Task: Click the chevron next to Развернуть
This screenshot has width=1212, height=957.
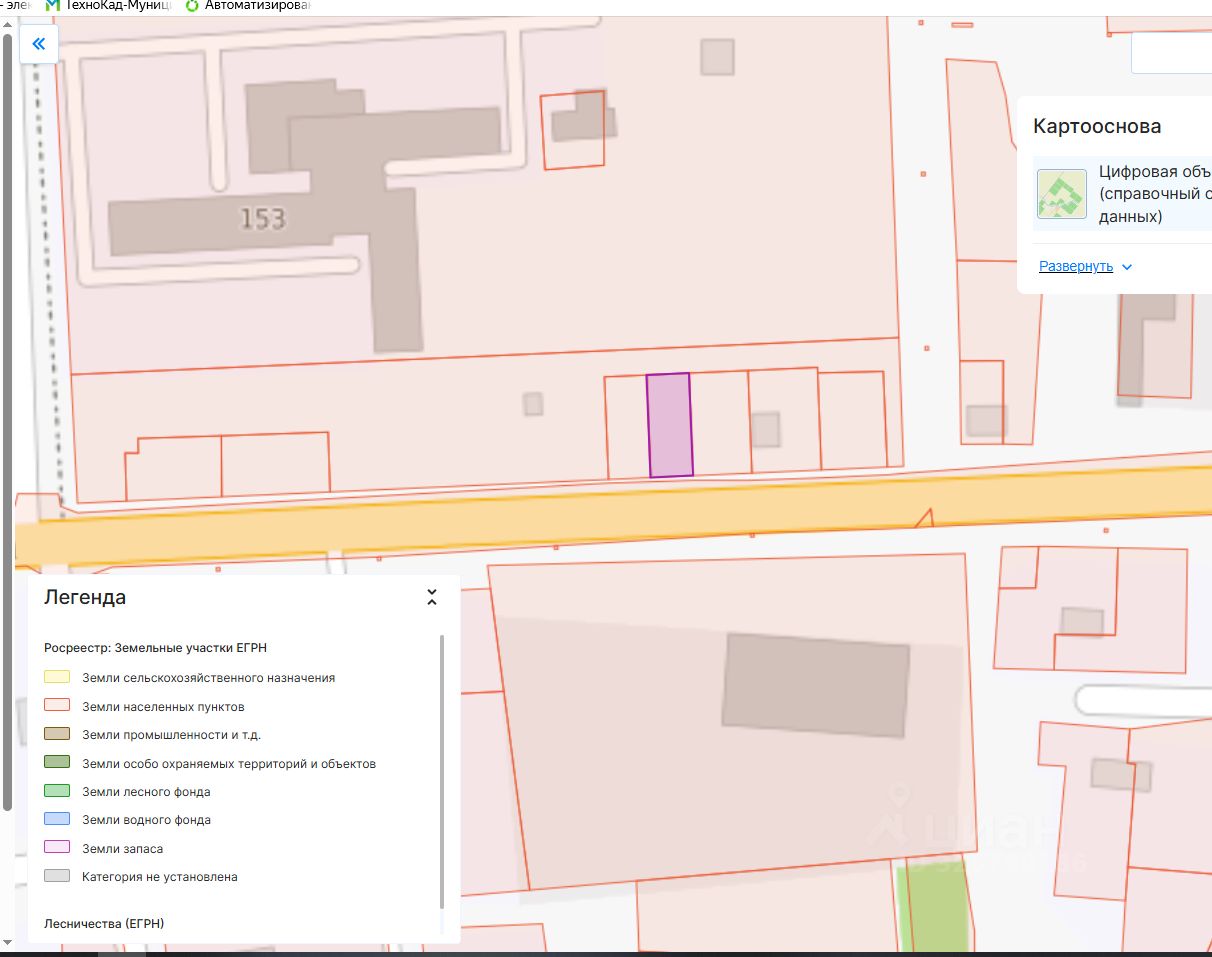Action: click(x=1127, y=267)
